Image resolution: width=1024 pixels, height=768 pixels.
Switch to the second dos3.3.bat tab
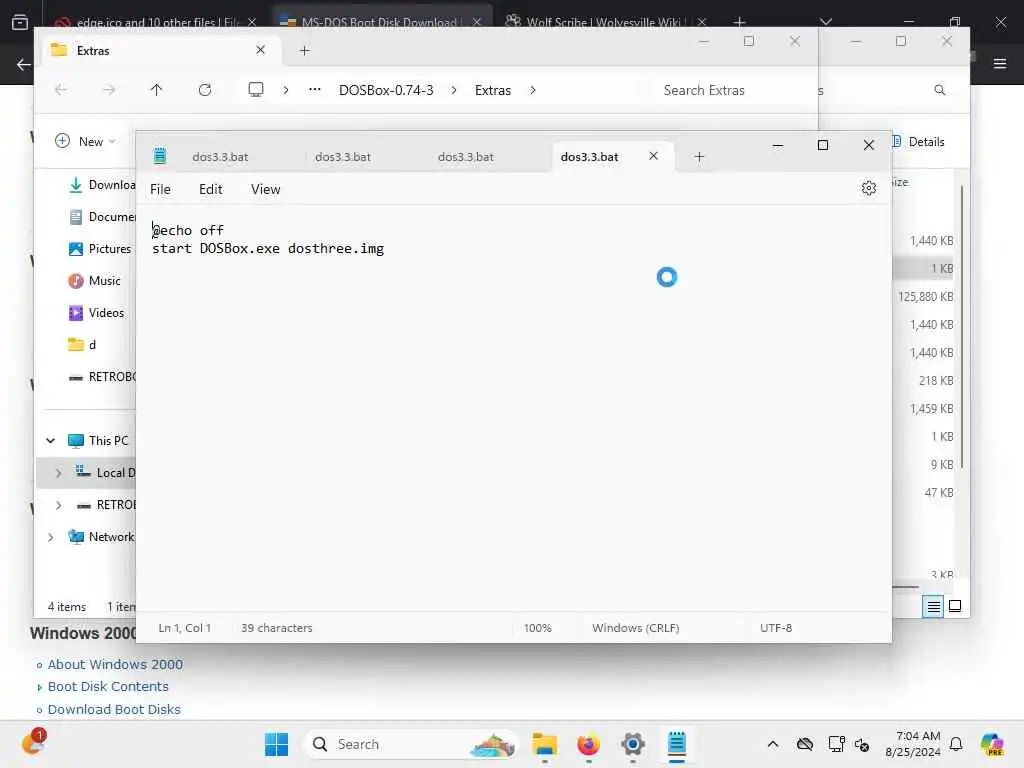[x=343, y=157]
